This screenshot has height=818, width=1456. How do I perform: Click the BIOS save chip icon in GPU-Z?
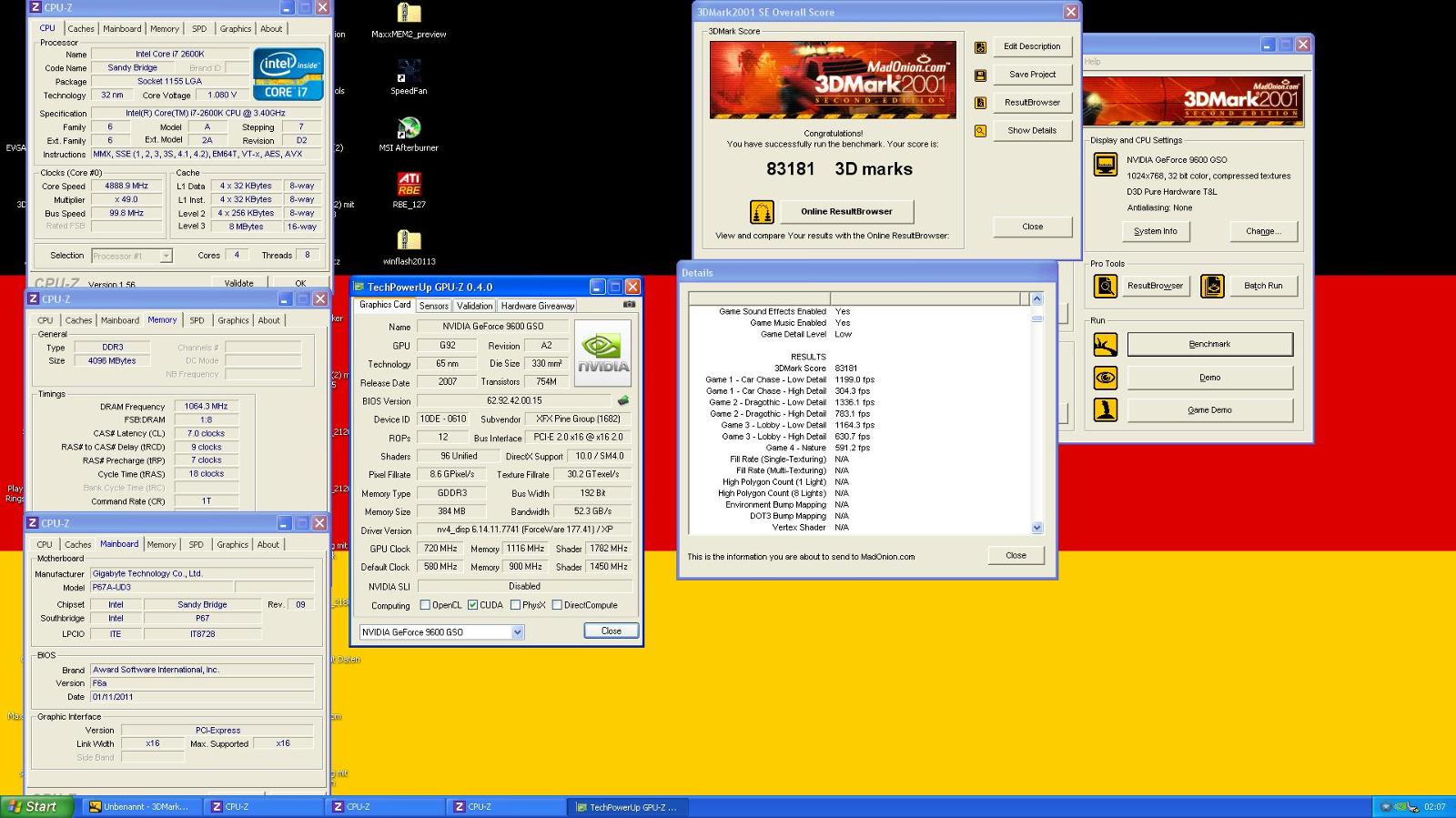click(x=623, y=400)
